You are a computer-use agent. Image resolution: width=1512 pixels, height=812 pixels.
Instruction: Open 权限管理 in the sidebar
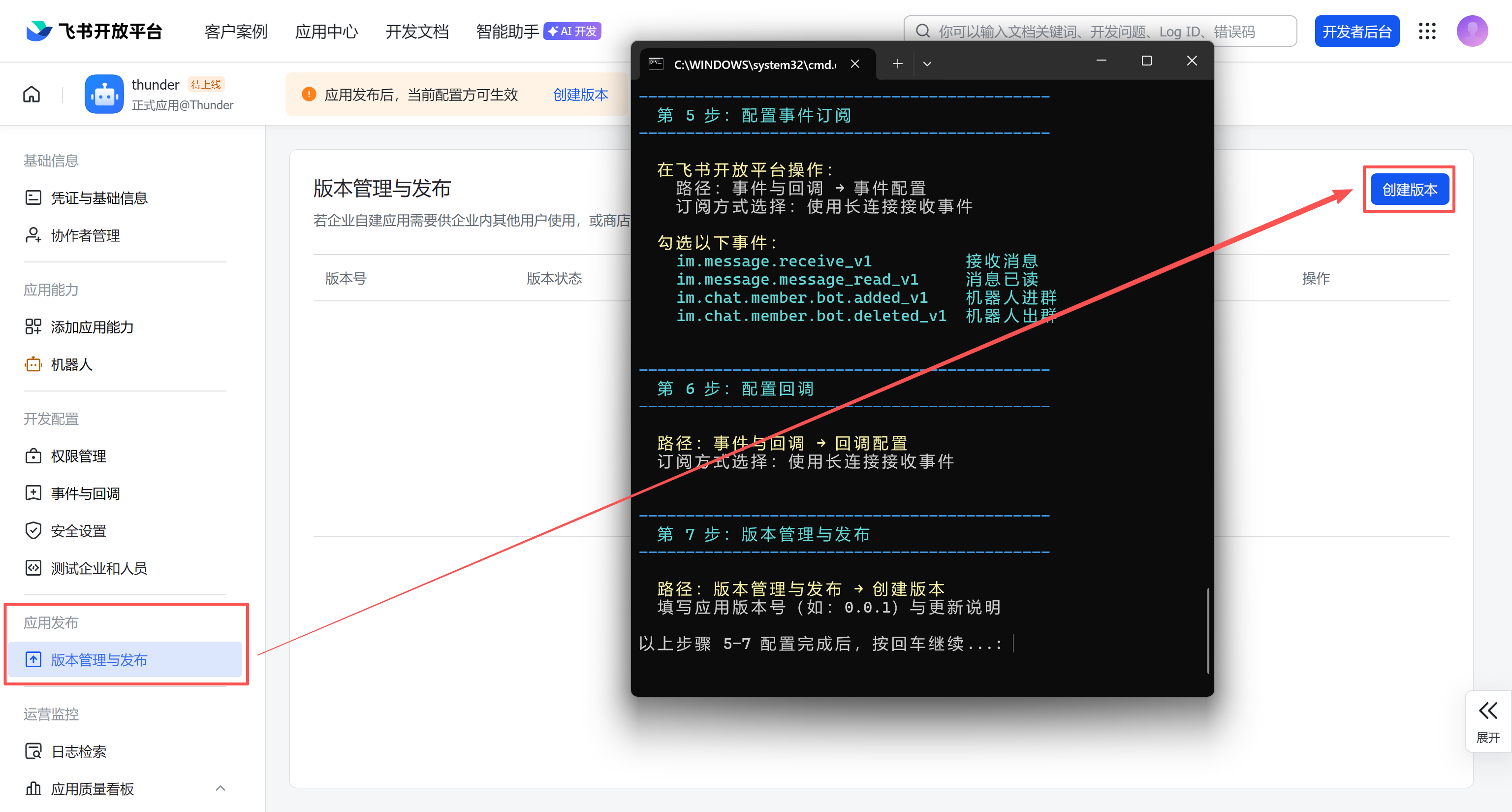tap(79, 456)
